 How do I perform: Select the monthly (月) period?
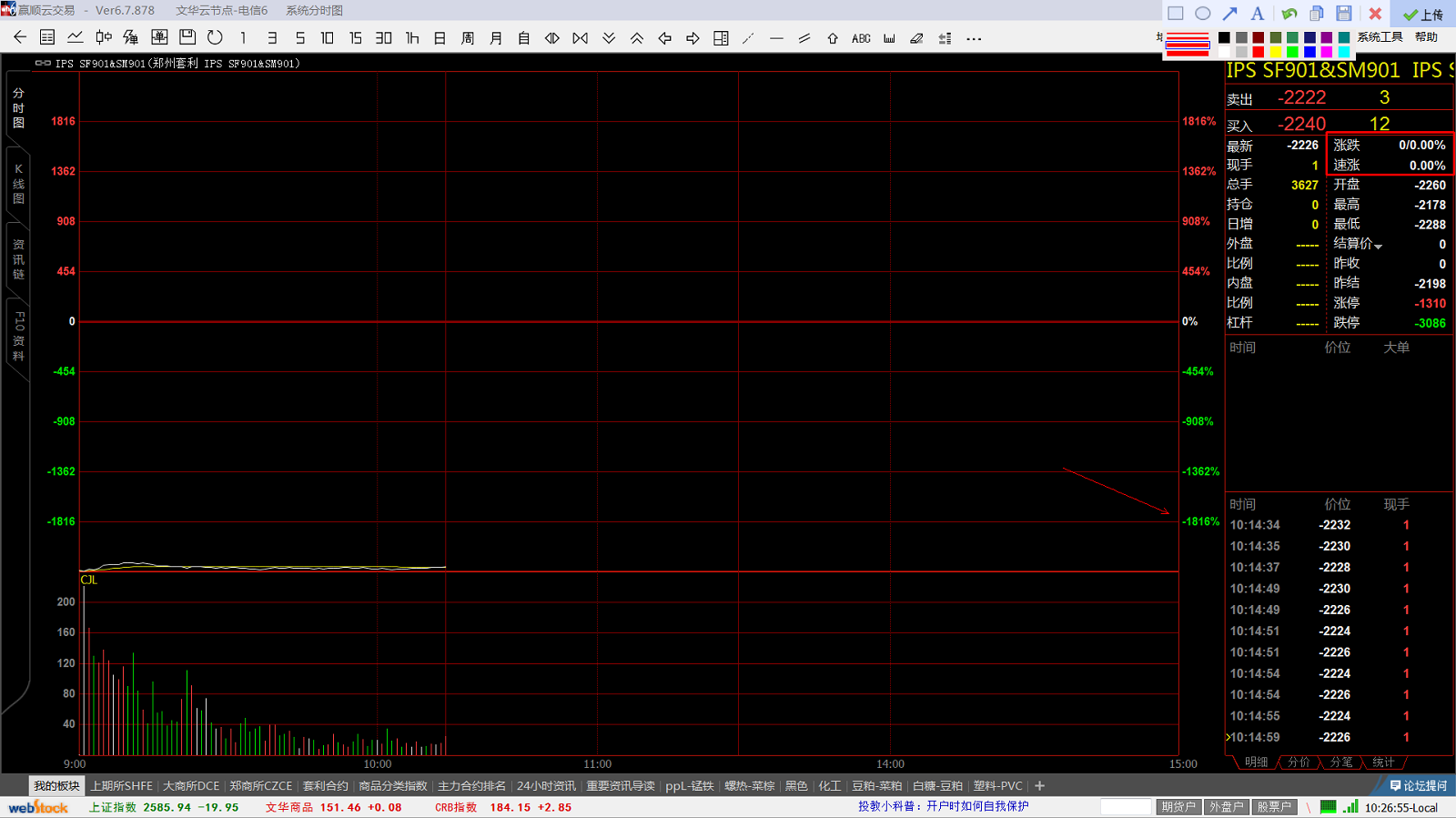[x=496, y=38]
